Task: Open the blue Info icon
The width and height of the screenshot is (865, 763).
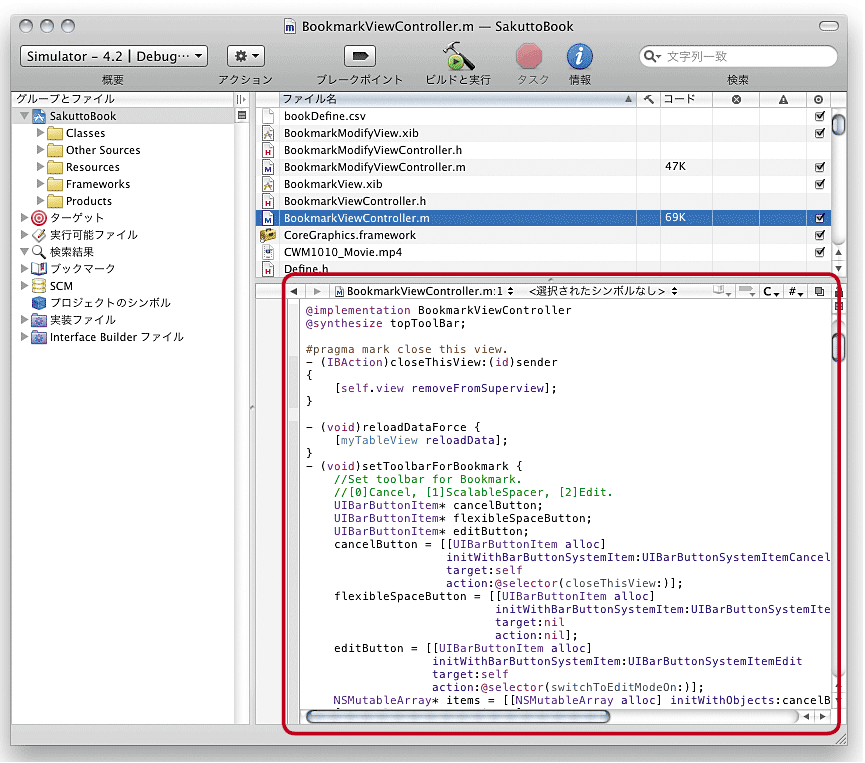Action: (x=579, y=56)
